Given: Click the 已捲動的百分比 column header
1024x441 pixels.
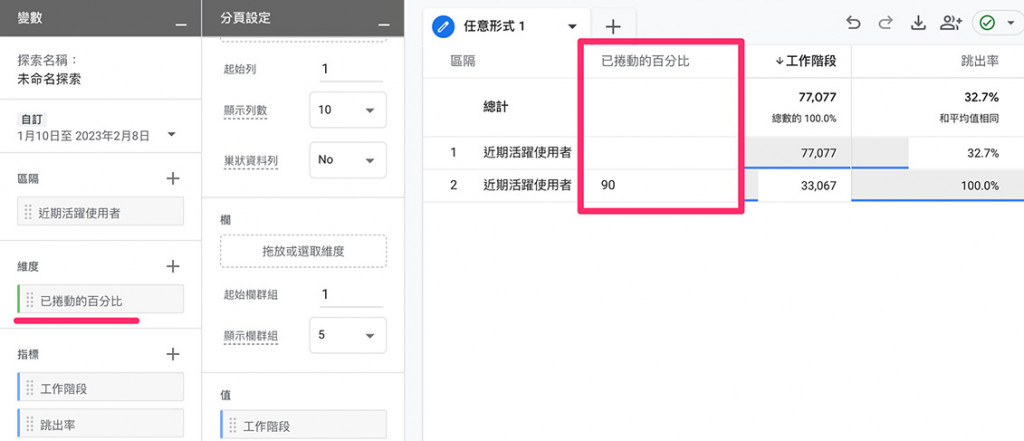Looking at the screenshot, I should [645, 61].
